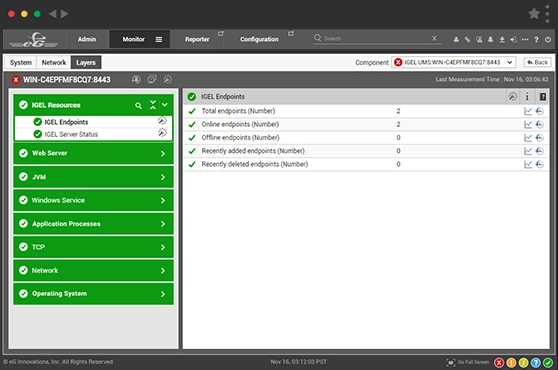View history for Online endpoints row
Image resolution: width=558 pixels, height=370 pixels.
tap(539, 125)
